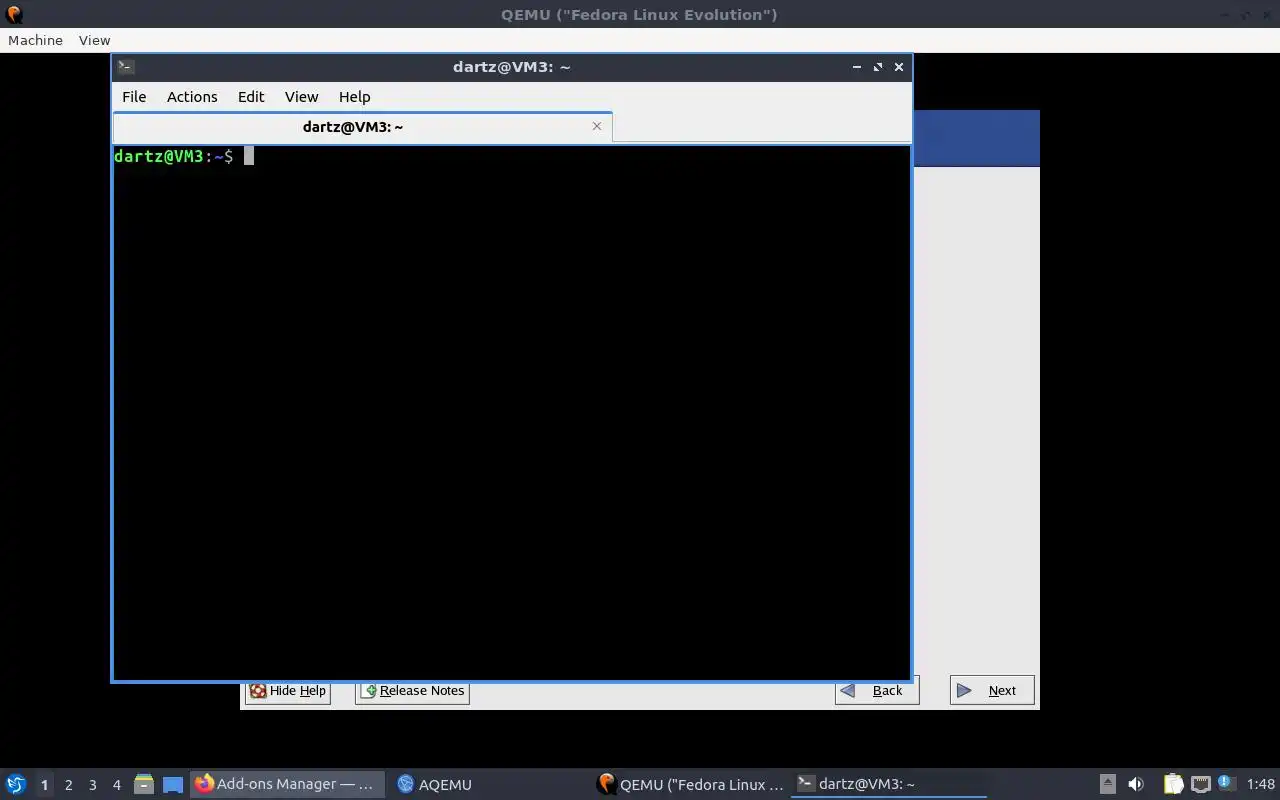Open the notification alert tray icon
This screenshot has width=1280, height=800.
click(x=1225, y=783)
